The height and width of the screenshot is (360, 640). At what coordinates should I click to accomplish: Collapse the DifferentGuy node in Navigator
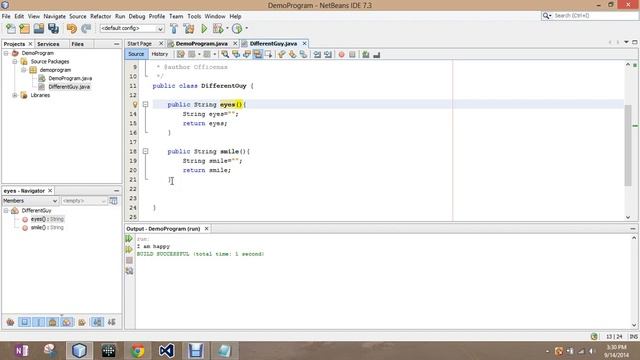[6, 211]
